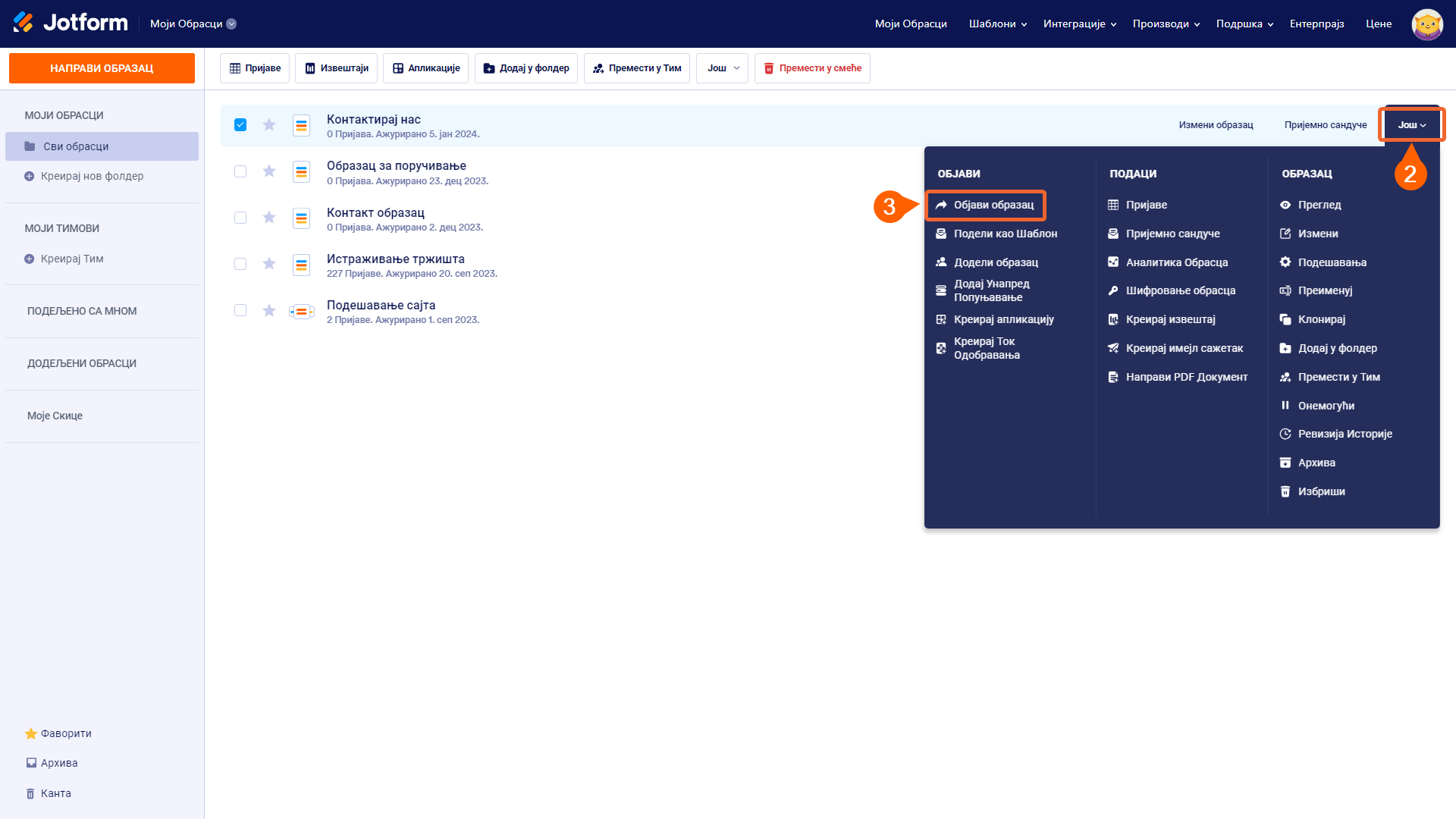The height and width of the screenshot is (819, 1456).
Task: Click the Jotform logo icon
Action: tap(24, 23)
